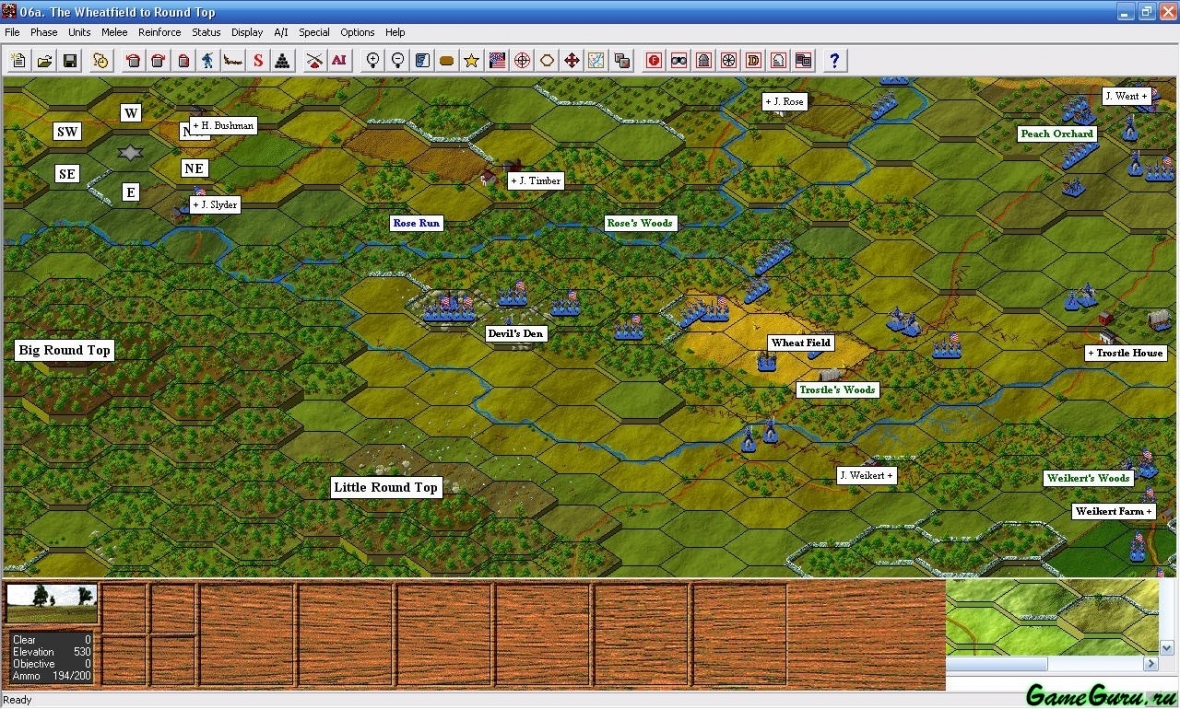This screenshot has width=1180, height=709.
Task: Open the File menu
Action: 12,32
